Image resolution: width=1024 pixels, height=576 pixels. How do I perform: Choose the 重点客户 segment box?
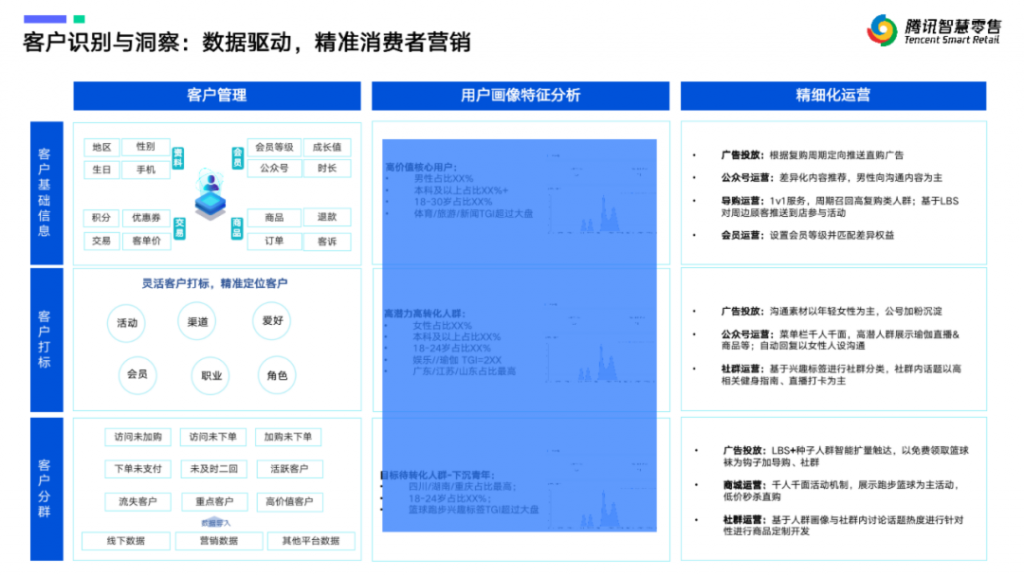(214, 502)
